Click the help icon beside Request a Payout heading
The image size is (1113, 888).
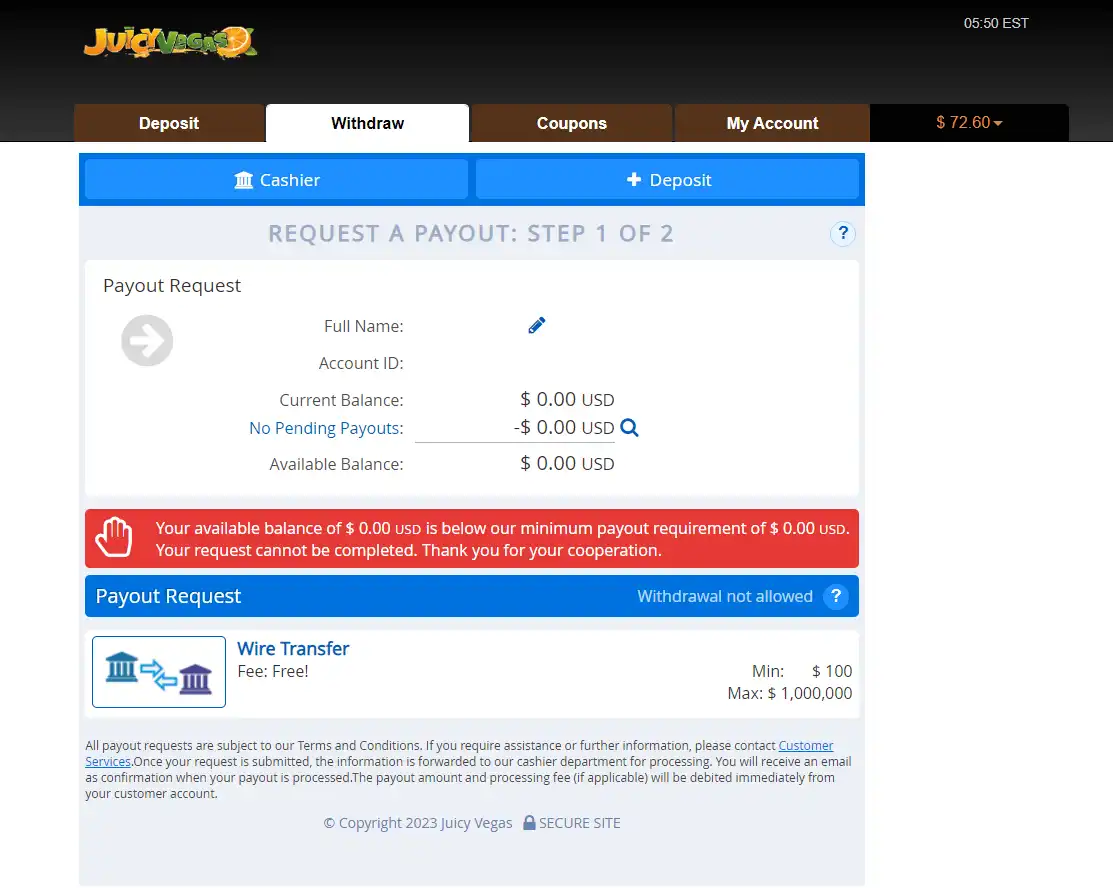coord(843,234)
